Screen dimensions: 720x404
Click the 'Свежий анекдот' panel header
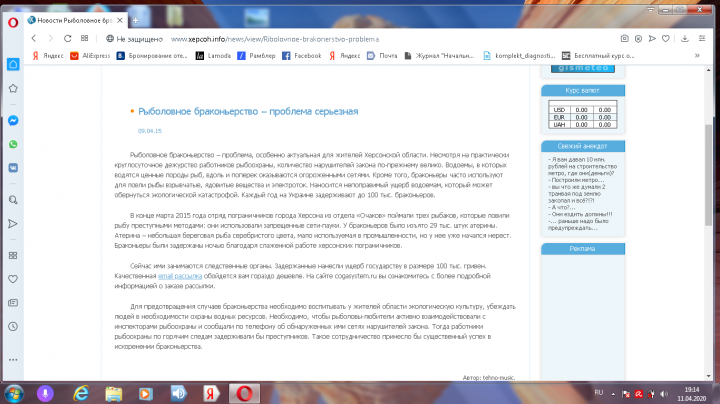coord(583,146)
